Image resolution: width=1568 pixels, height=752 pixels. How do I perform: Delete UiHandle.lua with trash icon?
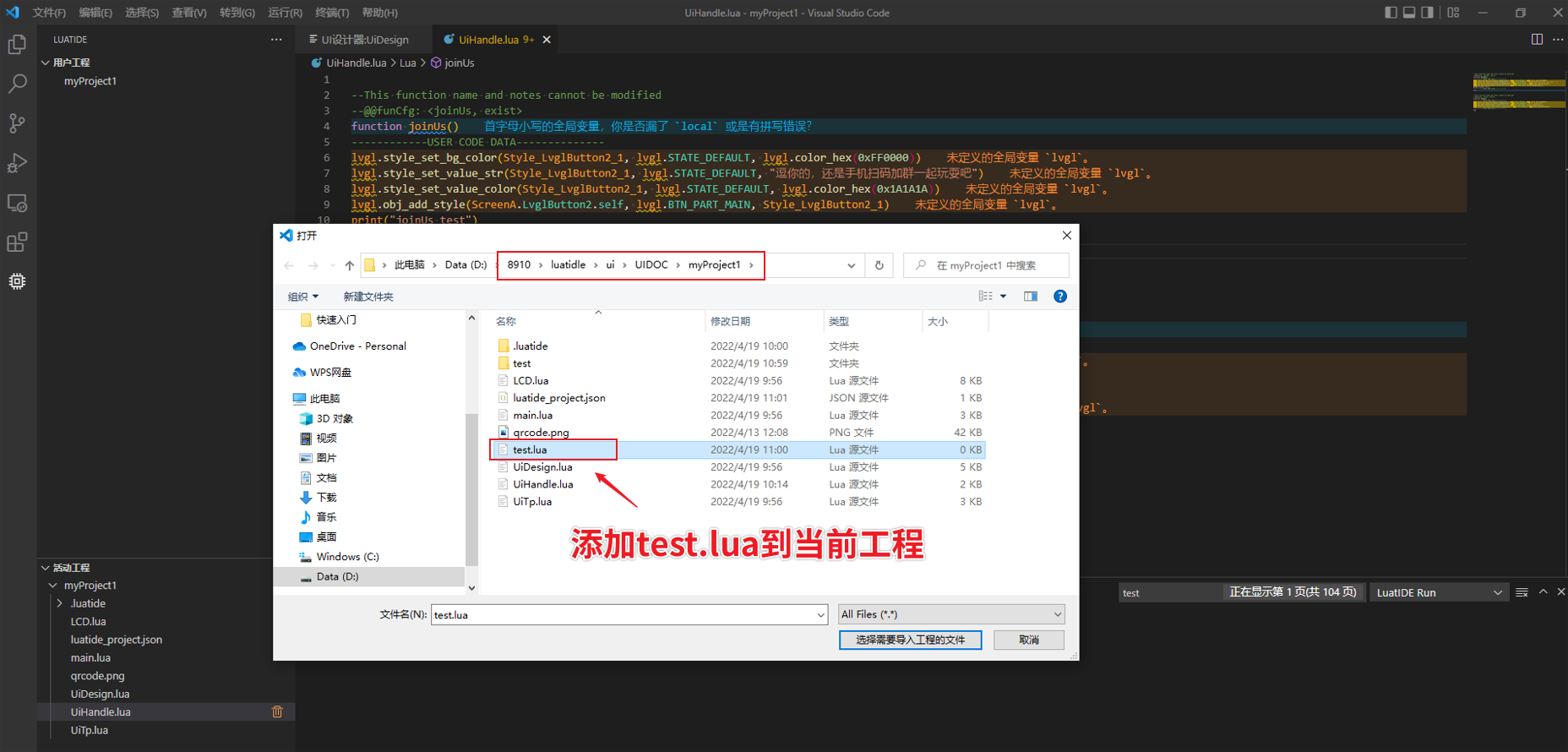277,712
